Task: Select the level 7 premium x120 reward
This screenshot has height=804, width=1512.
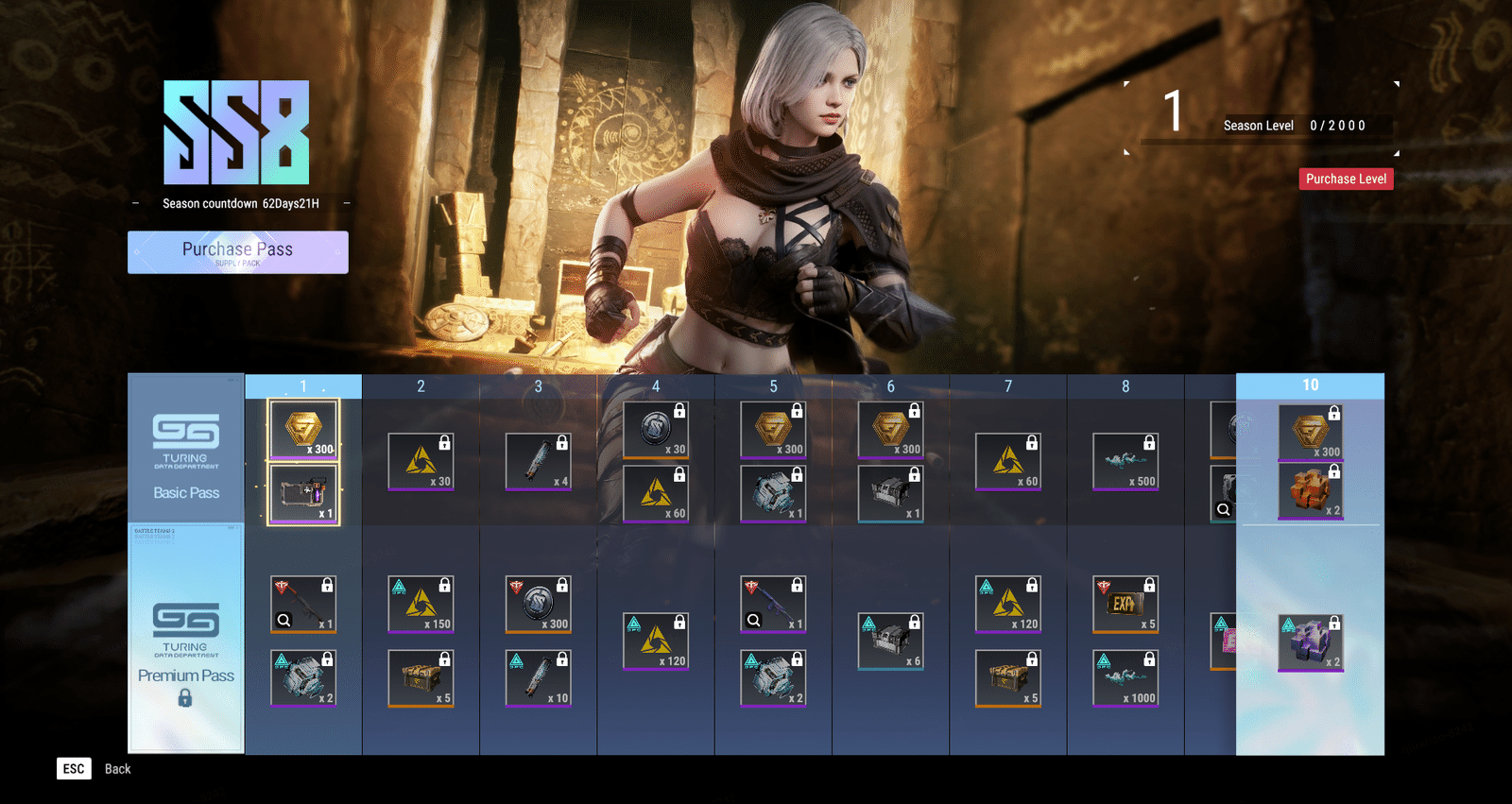Action: coord(1008,605)
